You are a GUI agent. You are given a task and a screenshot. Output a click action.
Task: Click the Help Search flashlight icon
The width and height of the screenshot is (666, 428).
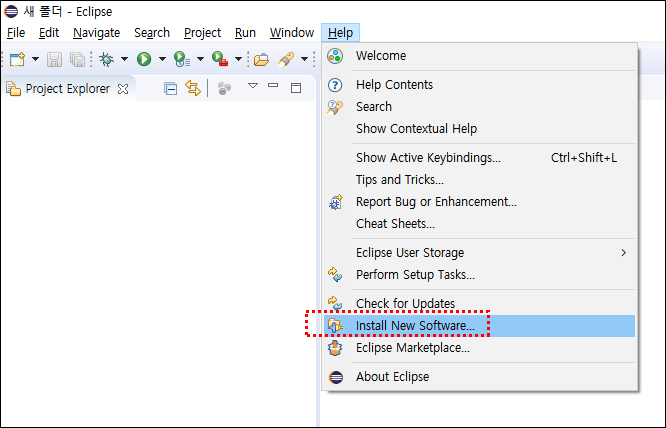pos(335,107)
